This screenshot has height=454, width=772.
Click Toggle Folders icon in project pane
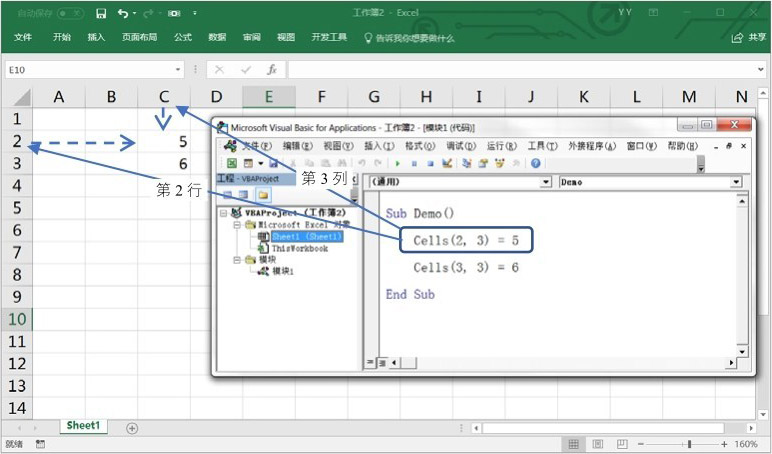[x=263, y=195]
